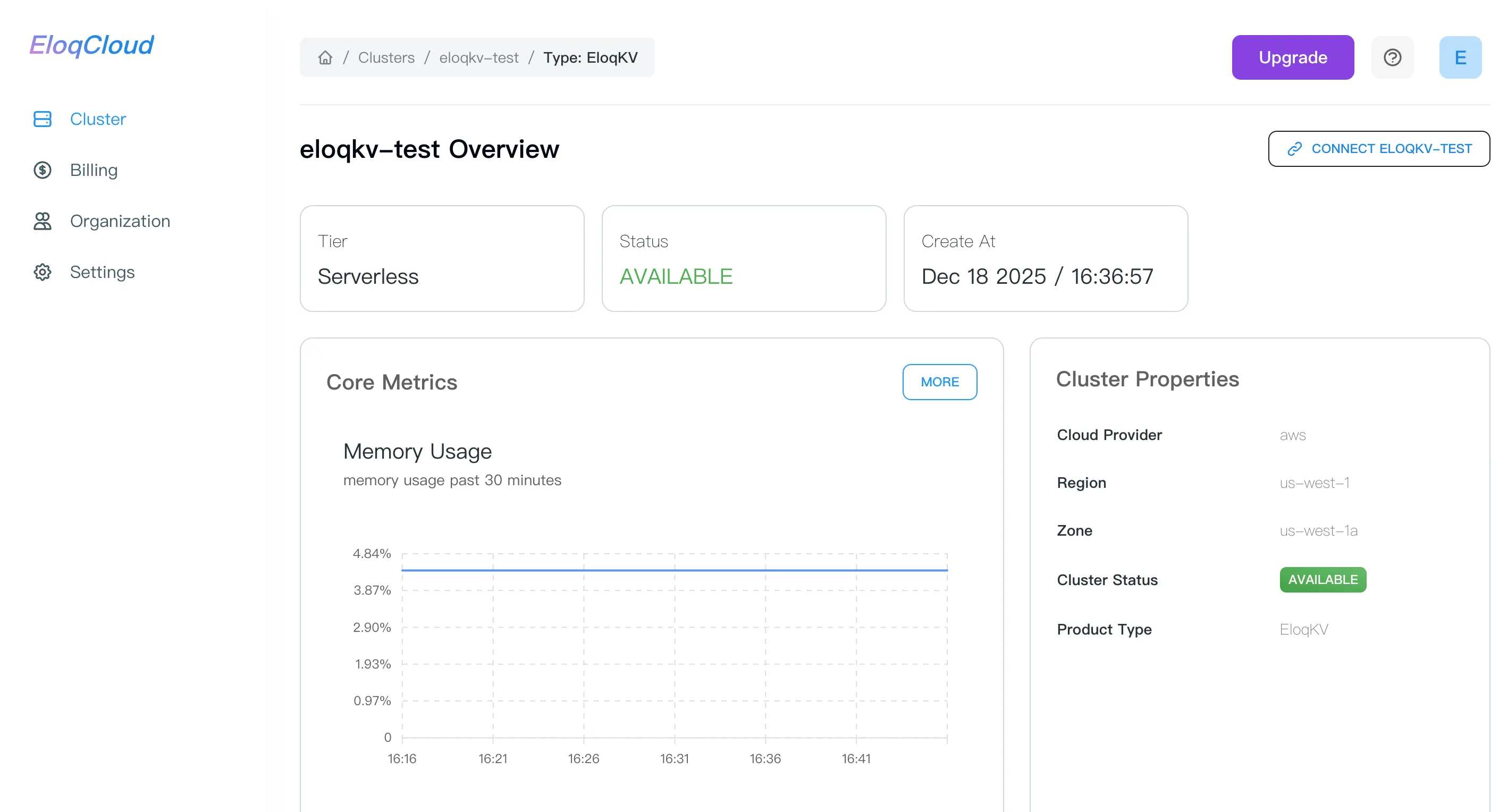Click the Billing dollar icon
The image size is (1499, 812).
pyautogui.click(x=43, y=170)
